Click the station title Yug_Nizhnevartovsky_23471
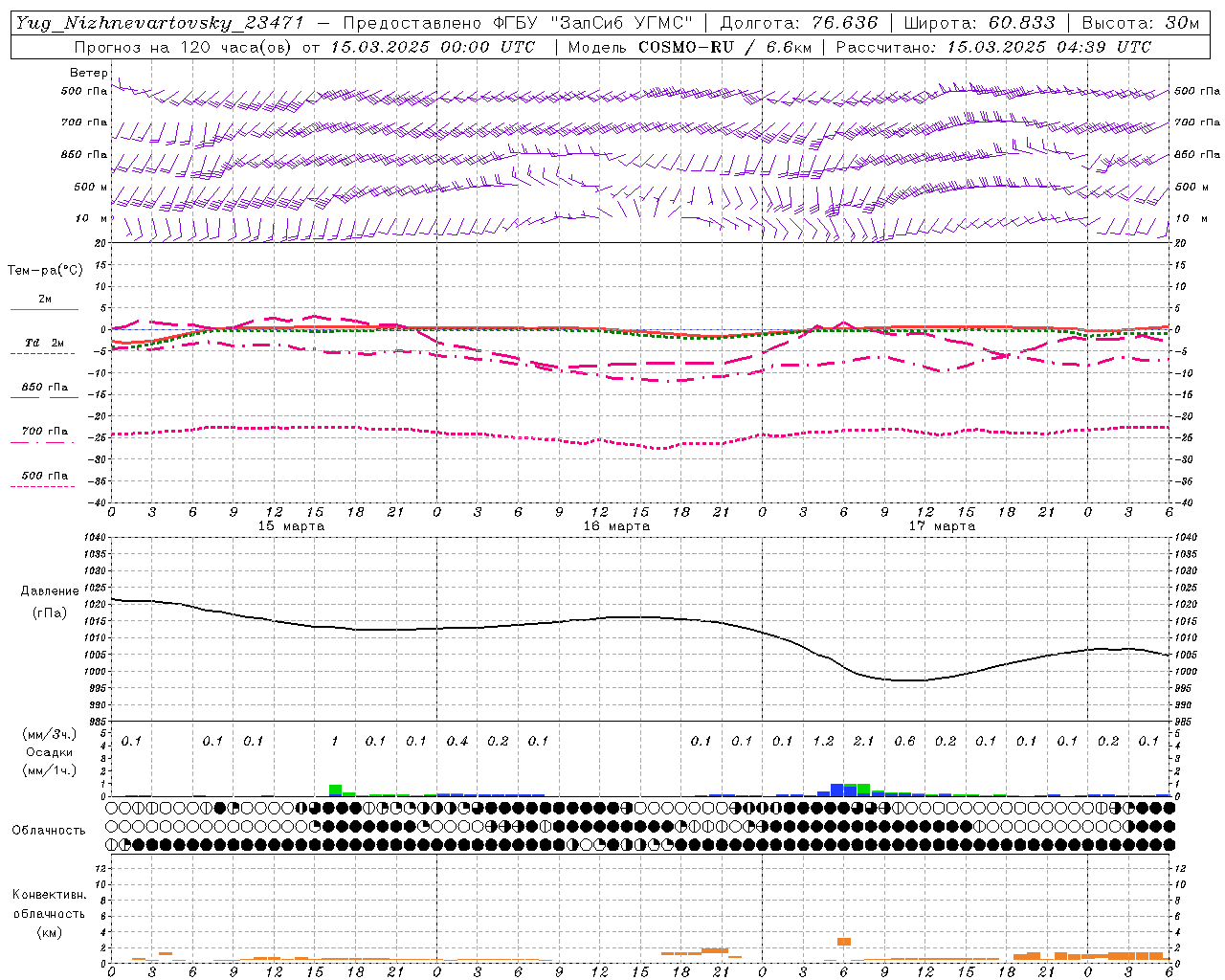The image size is (1225, 980). [x=160, y=23]
